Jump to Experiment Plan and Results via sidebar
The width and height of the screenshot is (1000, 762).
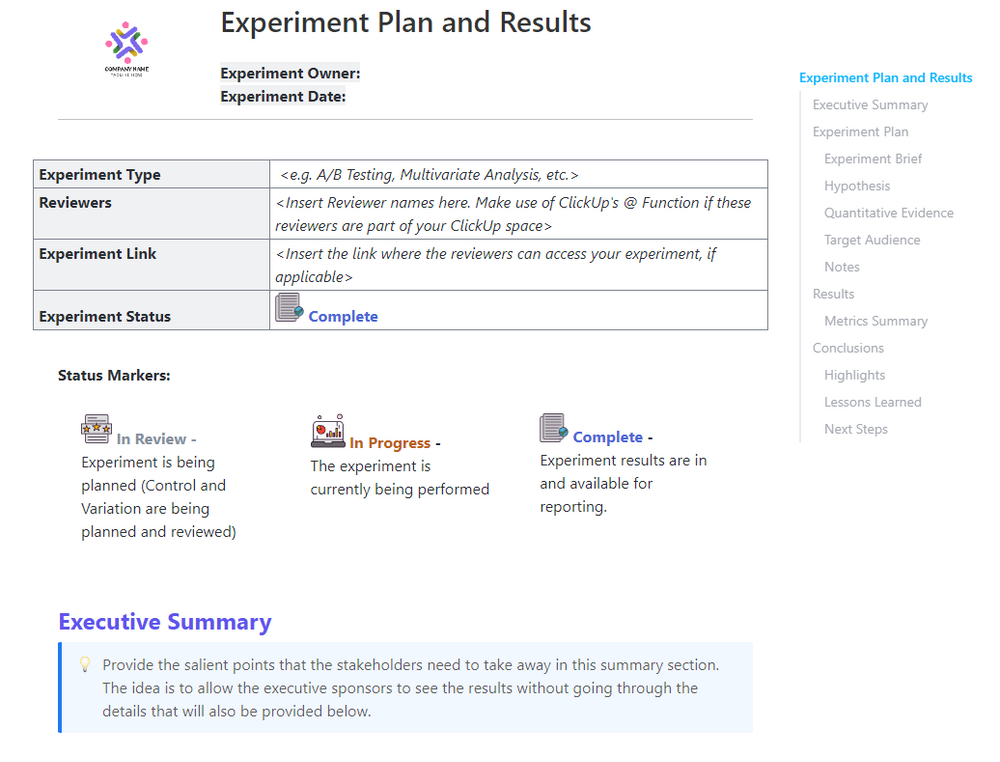(885, 77)
